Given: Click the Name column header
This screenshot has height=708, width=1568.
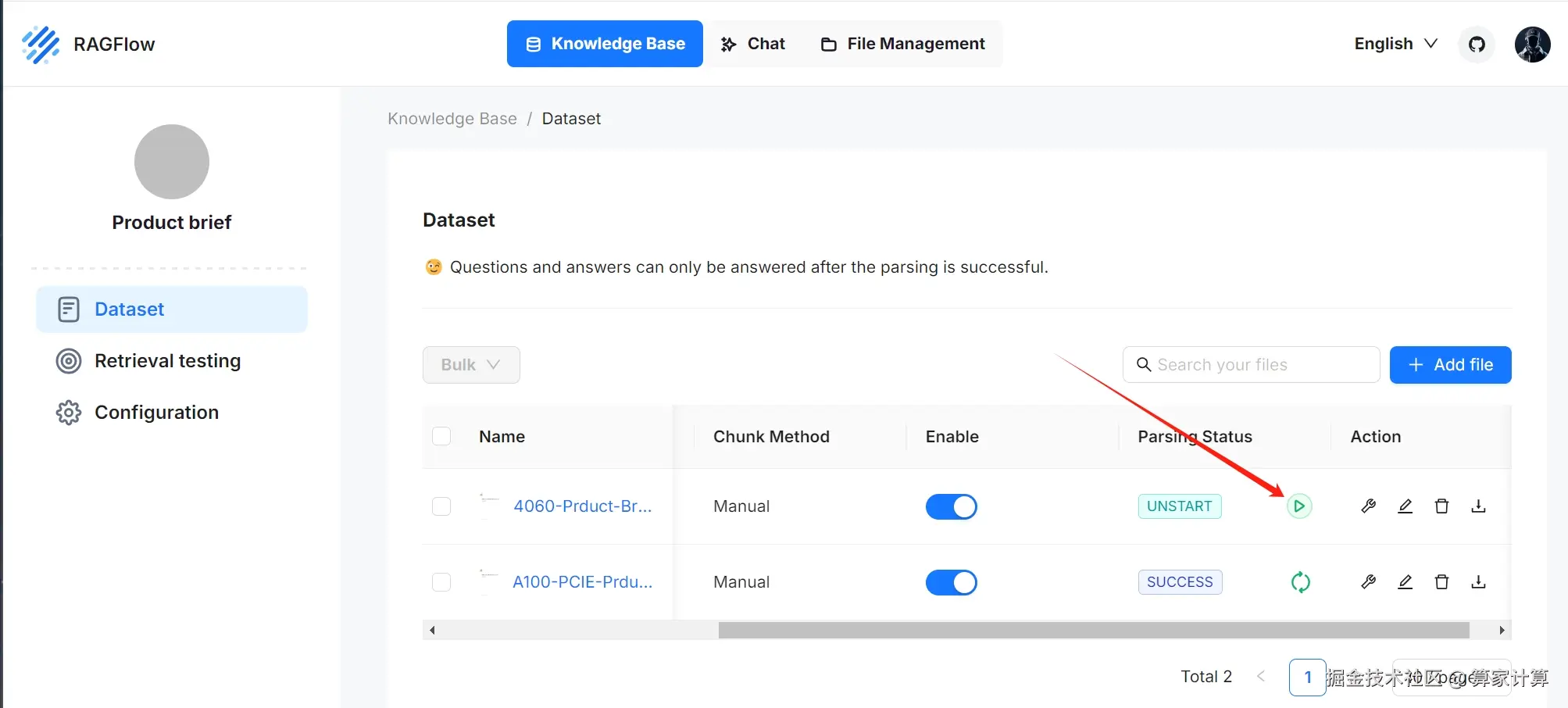Looking at the screenshot, I should 502,437.
